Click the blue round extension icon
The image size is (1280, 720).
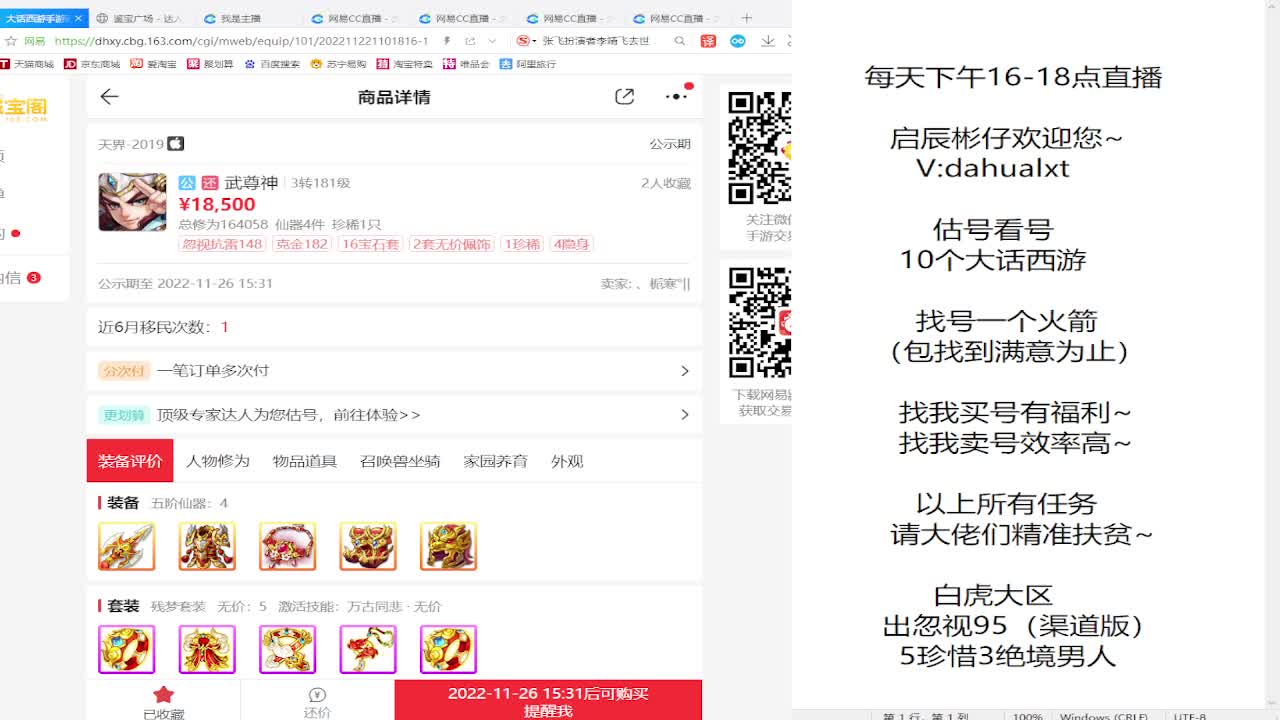tap(737, 41)
